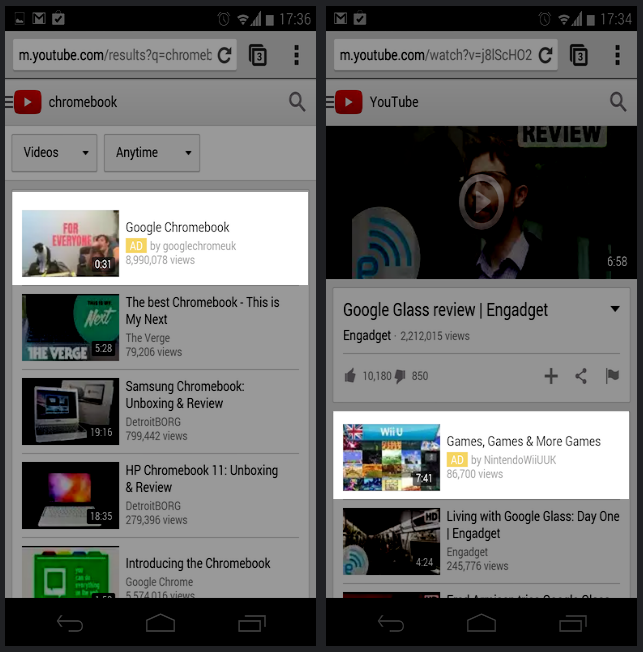Tap Android back button on left phone
This screenshot has height=652, width=643.
tap(70, 624)
